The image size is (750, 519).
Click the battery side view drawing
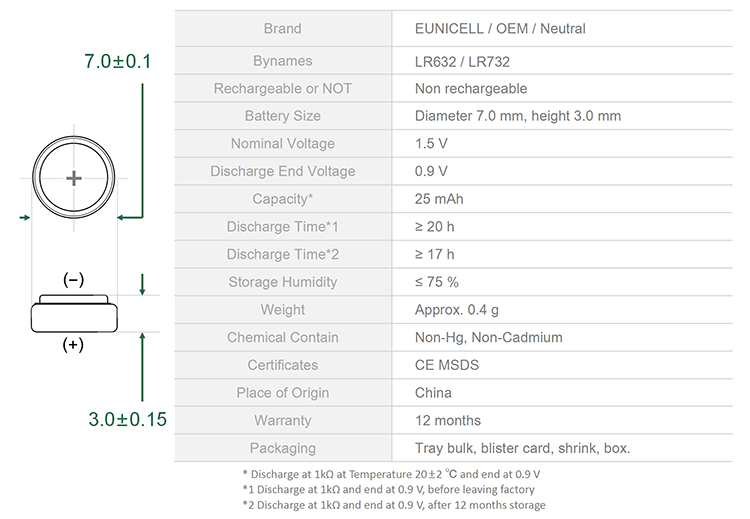74,313
